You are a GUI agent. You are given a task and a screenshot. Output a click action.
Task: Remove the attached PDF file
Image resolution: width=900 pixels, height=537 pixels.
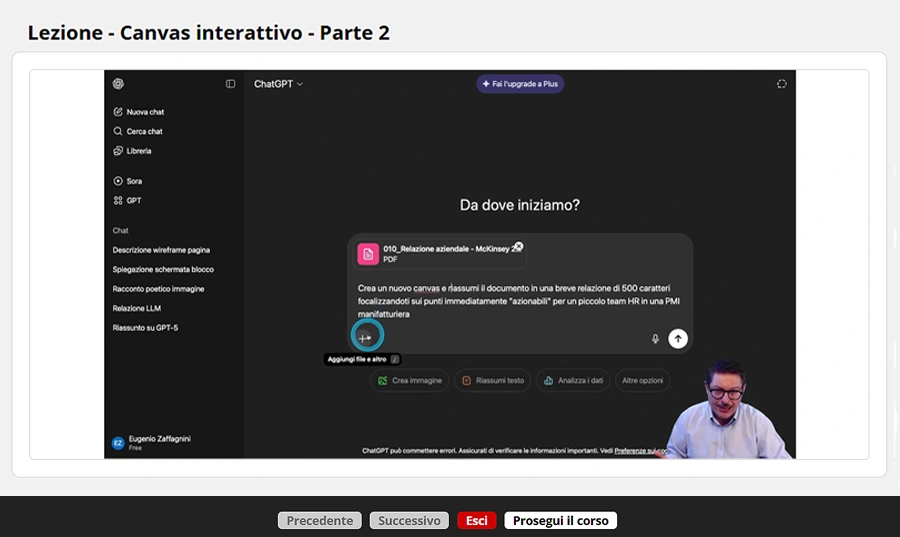(x=518, y=246)
